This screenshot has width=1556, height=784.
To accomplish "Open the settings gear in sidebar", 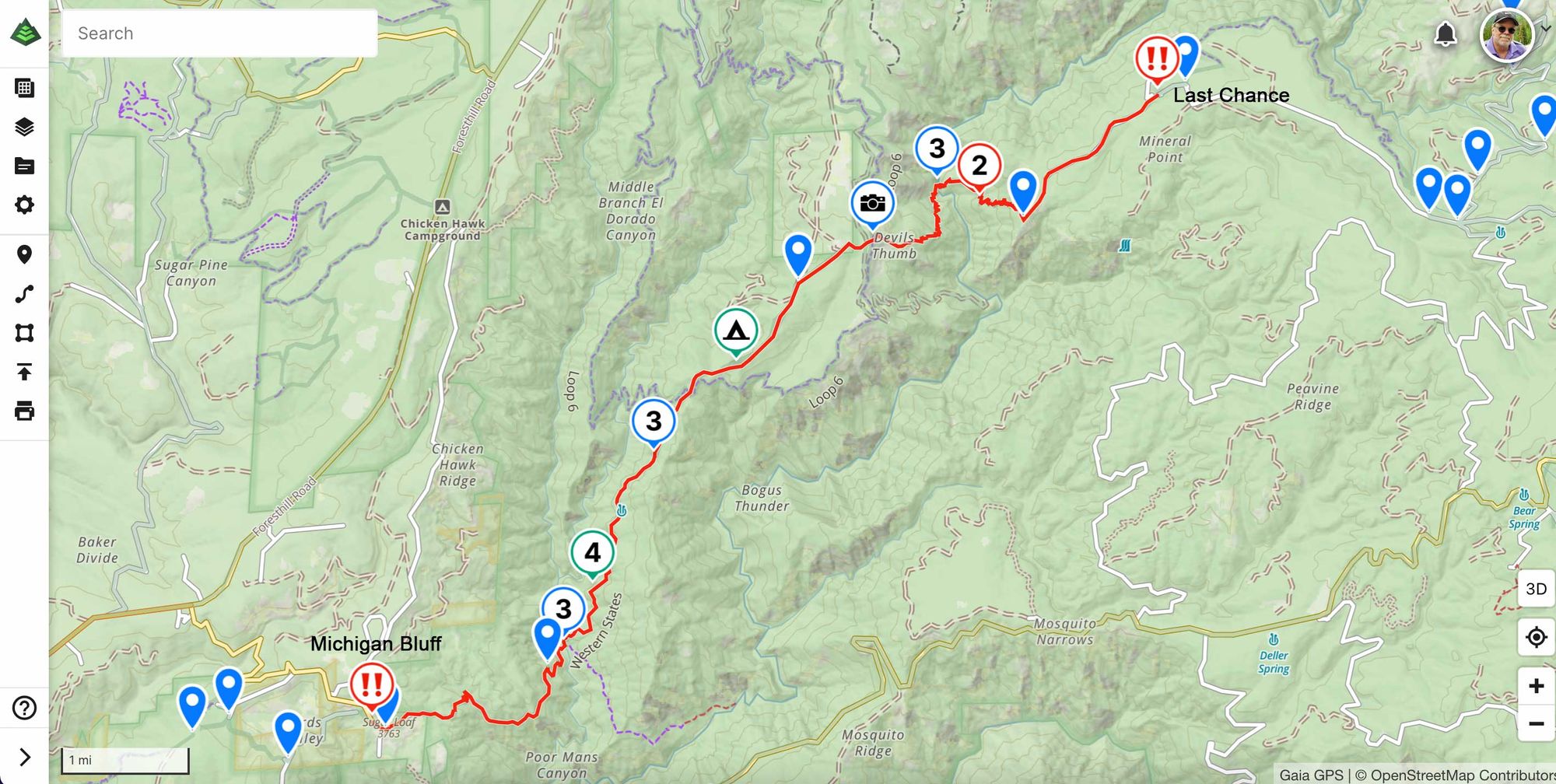I will coord(24,205).
